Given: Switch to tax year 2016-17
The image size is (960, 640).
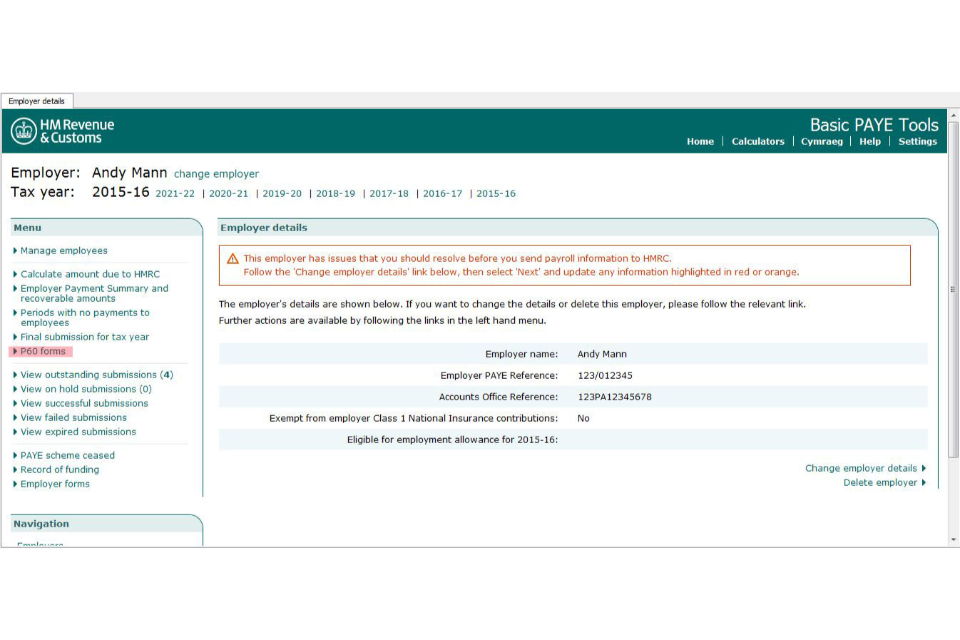Looking at the screenshot, I should coord(442,194).
